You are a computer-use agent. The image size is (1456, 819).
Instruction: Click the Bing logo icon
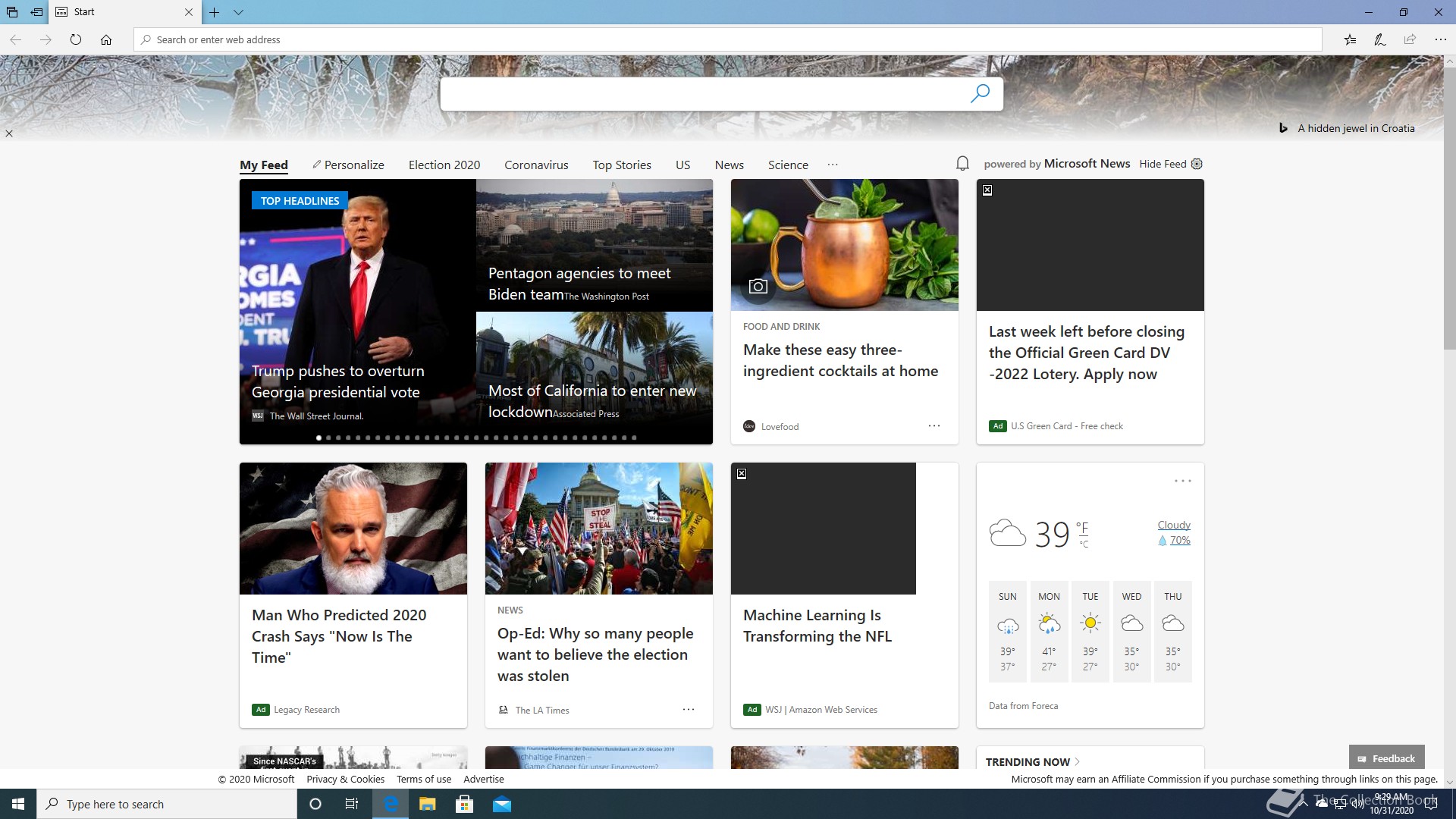click(x=1283, y=128)
